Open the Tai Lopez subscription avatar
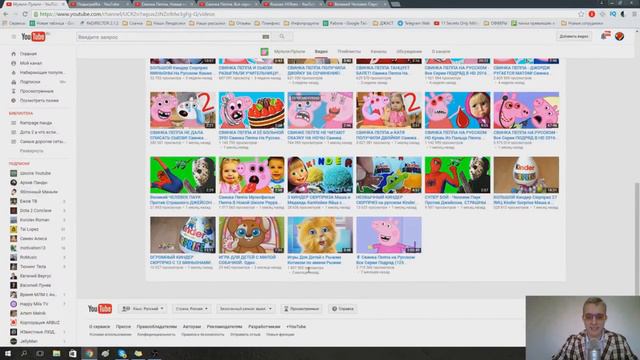The height and width of the screenshot is (360, 640). pyautogui.click(x=13, y=229)
